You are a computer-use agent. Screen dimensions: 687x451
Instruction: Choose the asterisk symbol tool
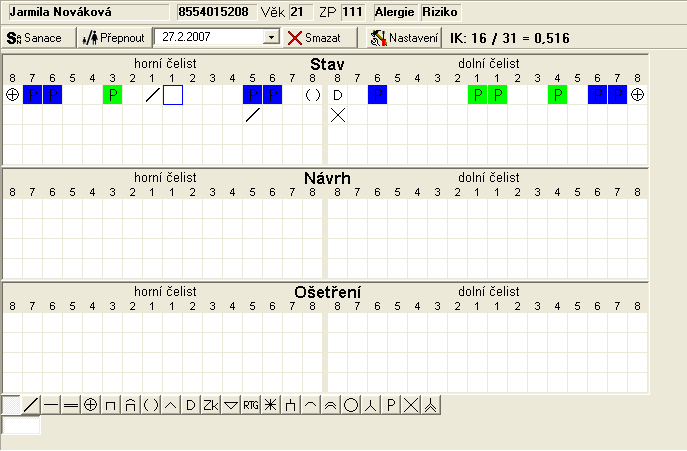tap(270, 405)
